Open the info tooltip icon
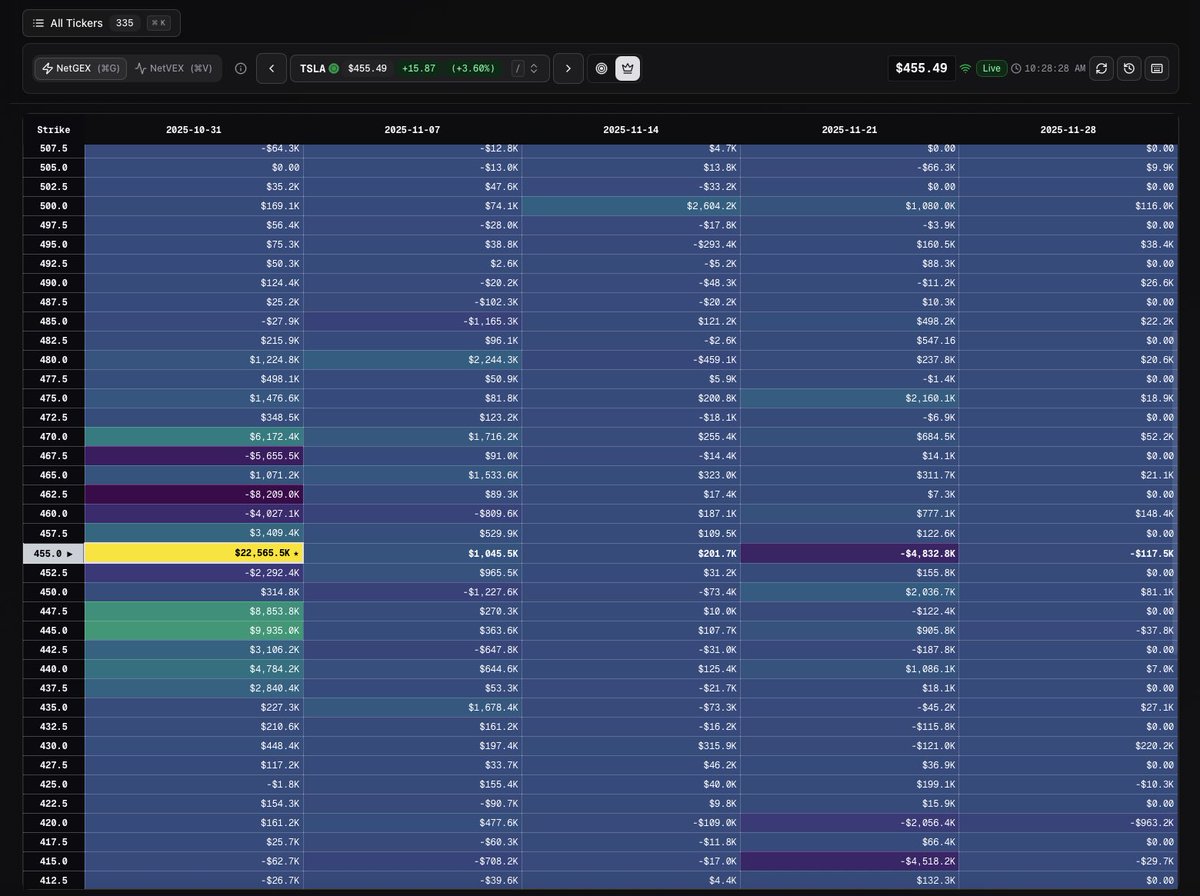The width and height of the screenshot is (1200, 896). pyautogui.click(x=240, y=68)
